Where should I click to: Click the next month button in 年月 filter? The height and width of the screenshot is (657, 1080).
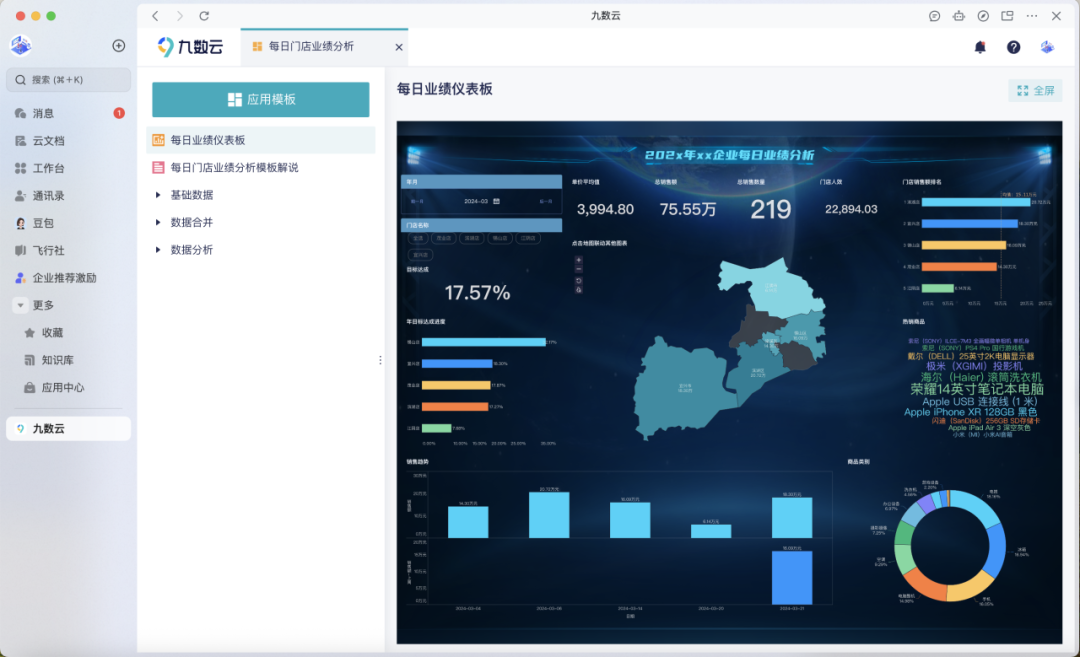coord(546,201)
